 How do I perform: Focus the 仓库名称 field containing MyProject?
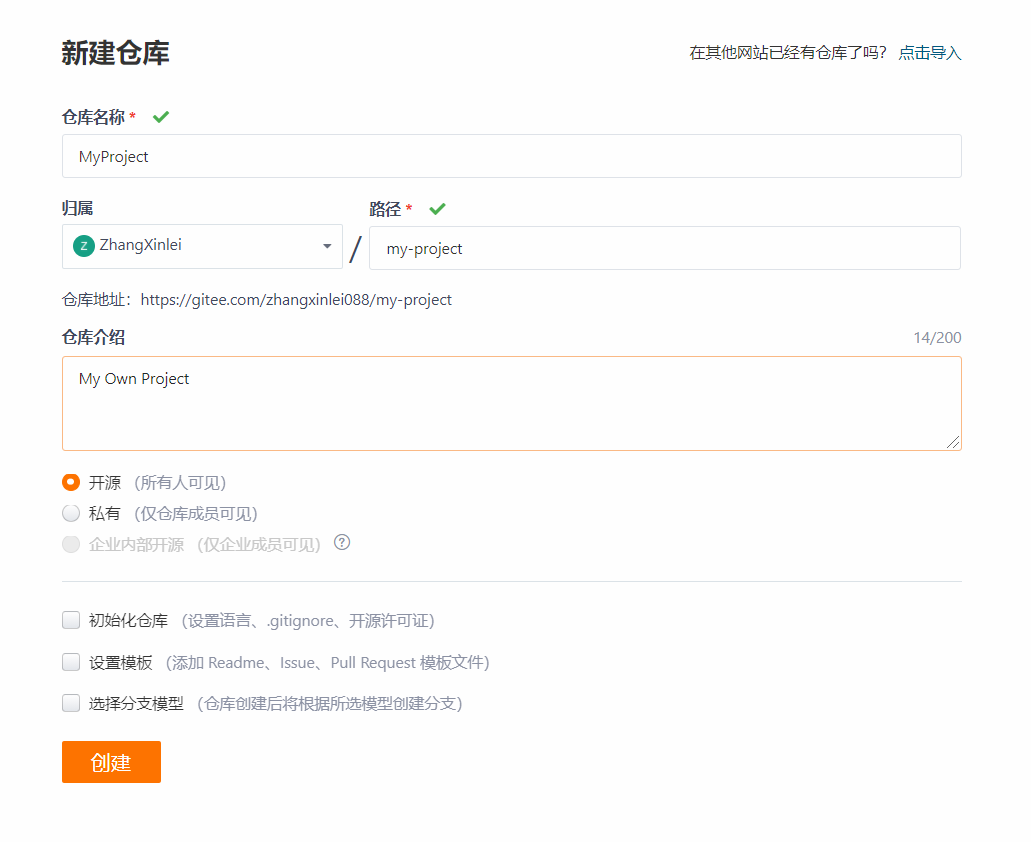pos(512,156)
